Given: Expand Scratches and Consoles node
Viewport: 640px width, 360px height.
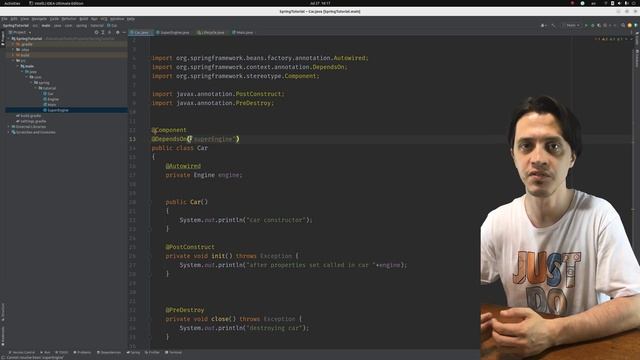Looking at the screenshot, I should (9, 132).
